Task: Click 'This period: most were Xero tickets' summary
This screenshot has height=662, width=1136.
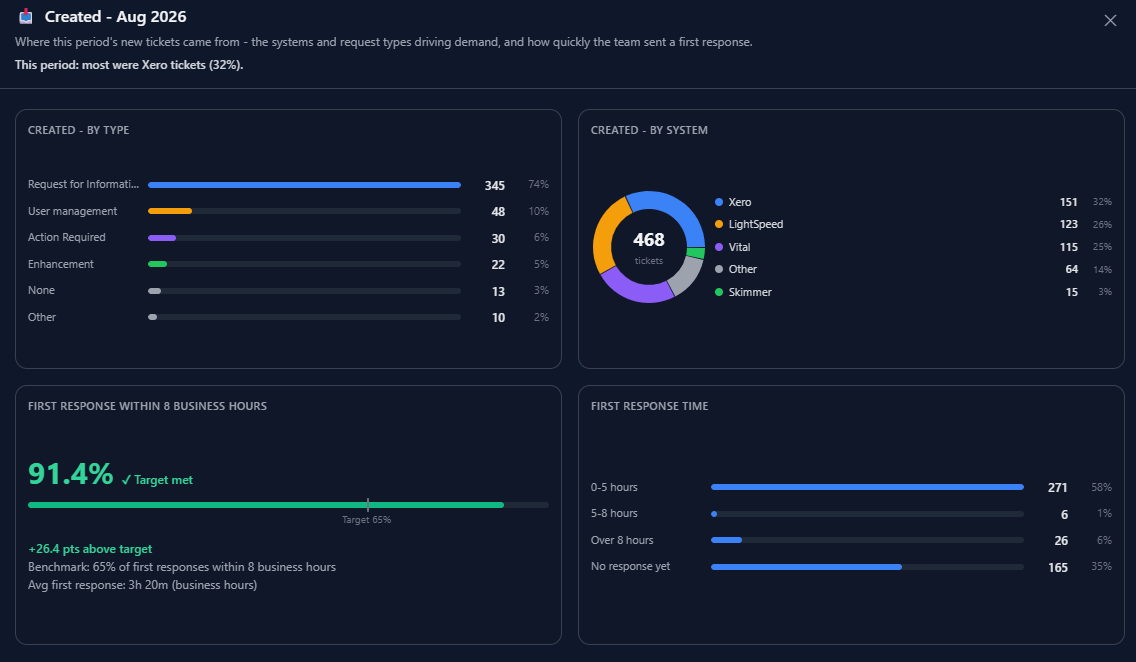Action: point(129,65)
